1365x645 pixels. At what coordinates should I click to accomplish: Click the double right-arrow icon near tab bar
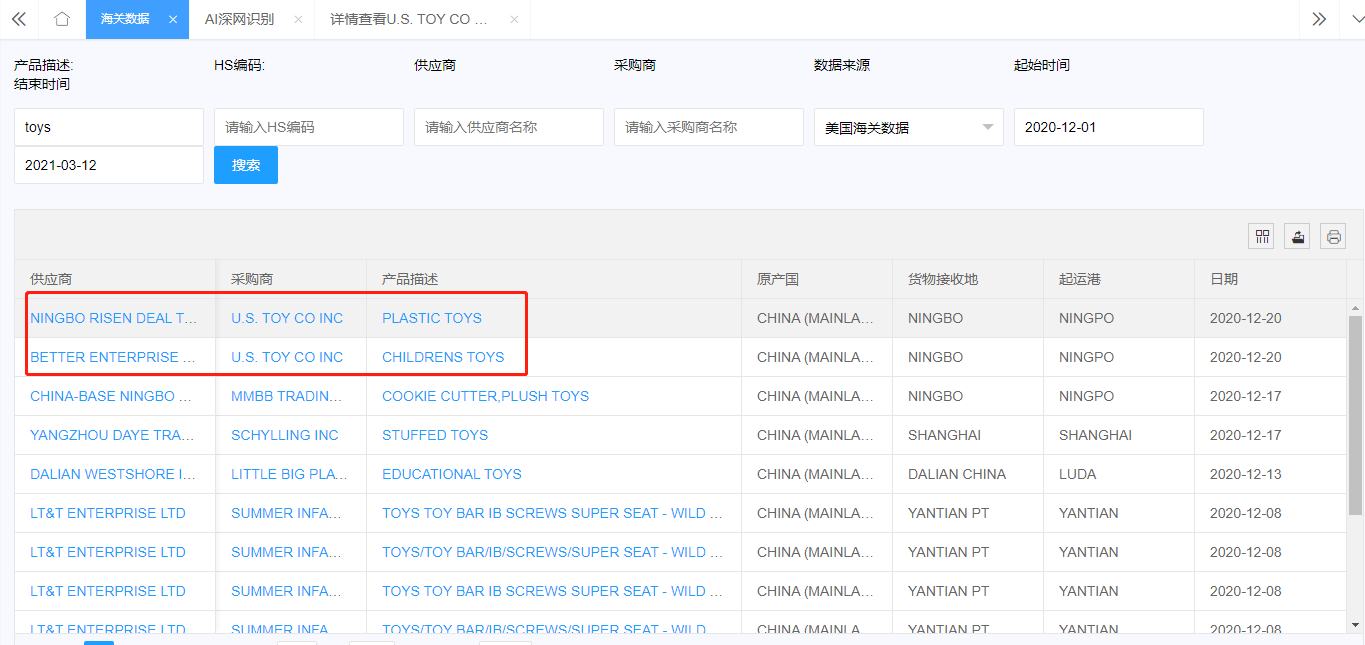coord(1319,19)
